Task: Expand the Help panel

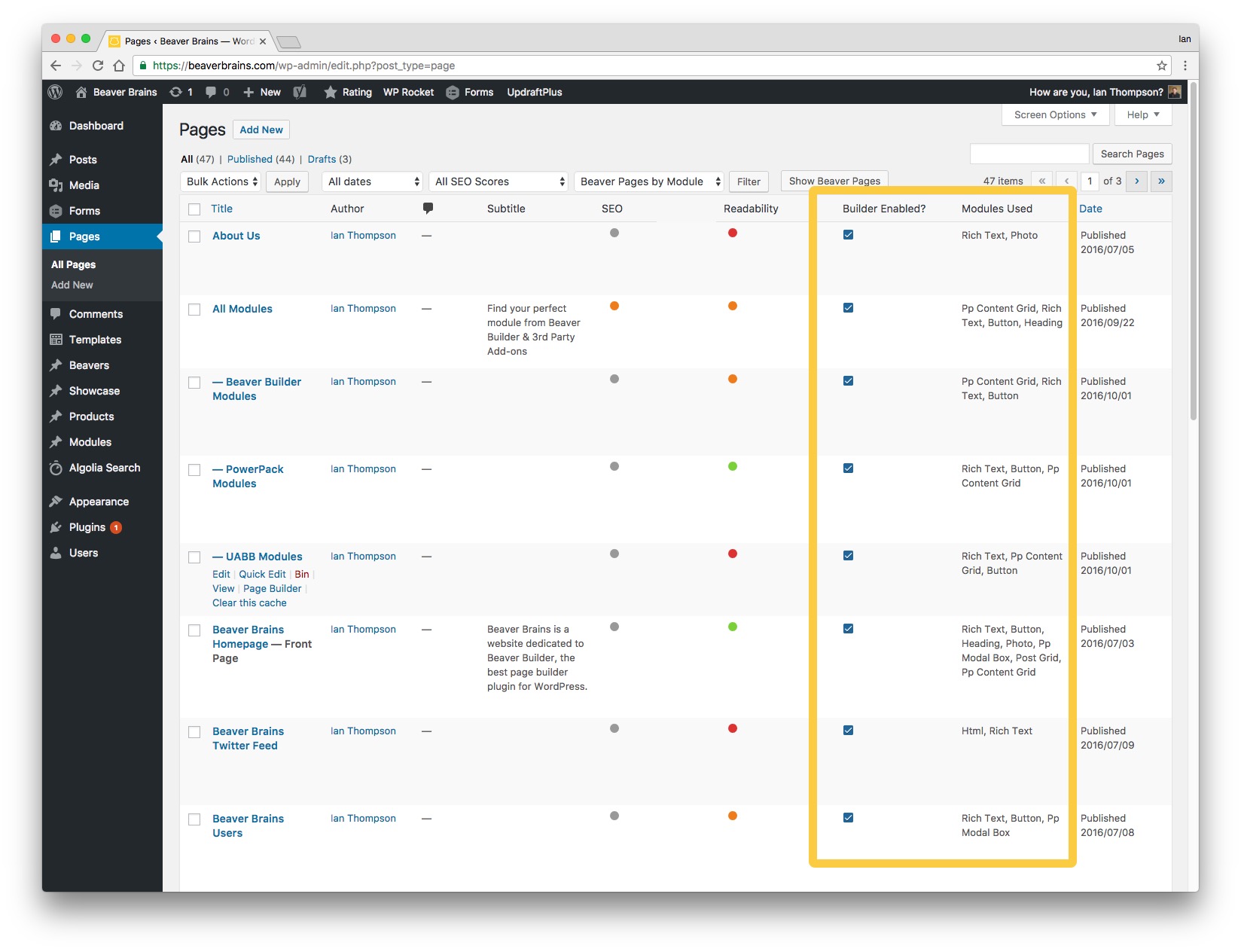Action: coord(1143,114)
